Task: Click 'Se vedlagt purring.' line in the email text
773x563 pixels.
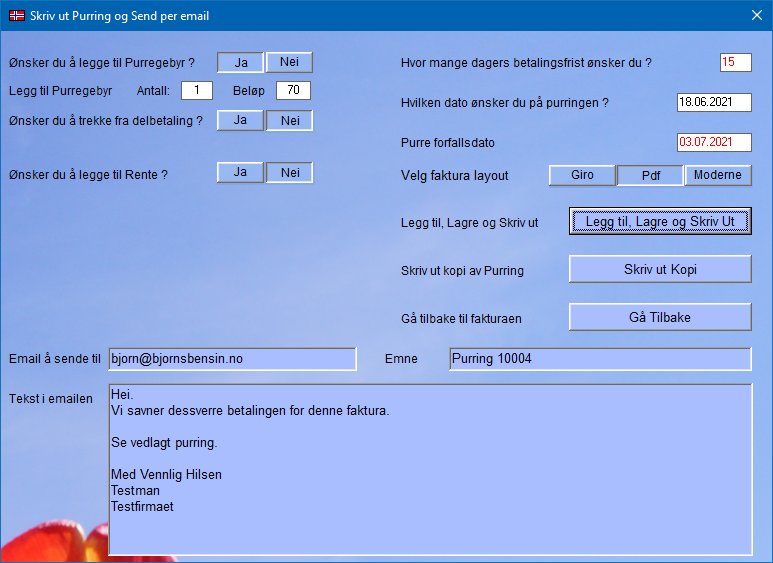Action: 164,443
